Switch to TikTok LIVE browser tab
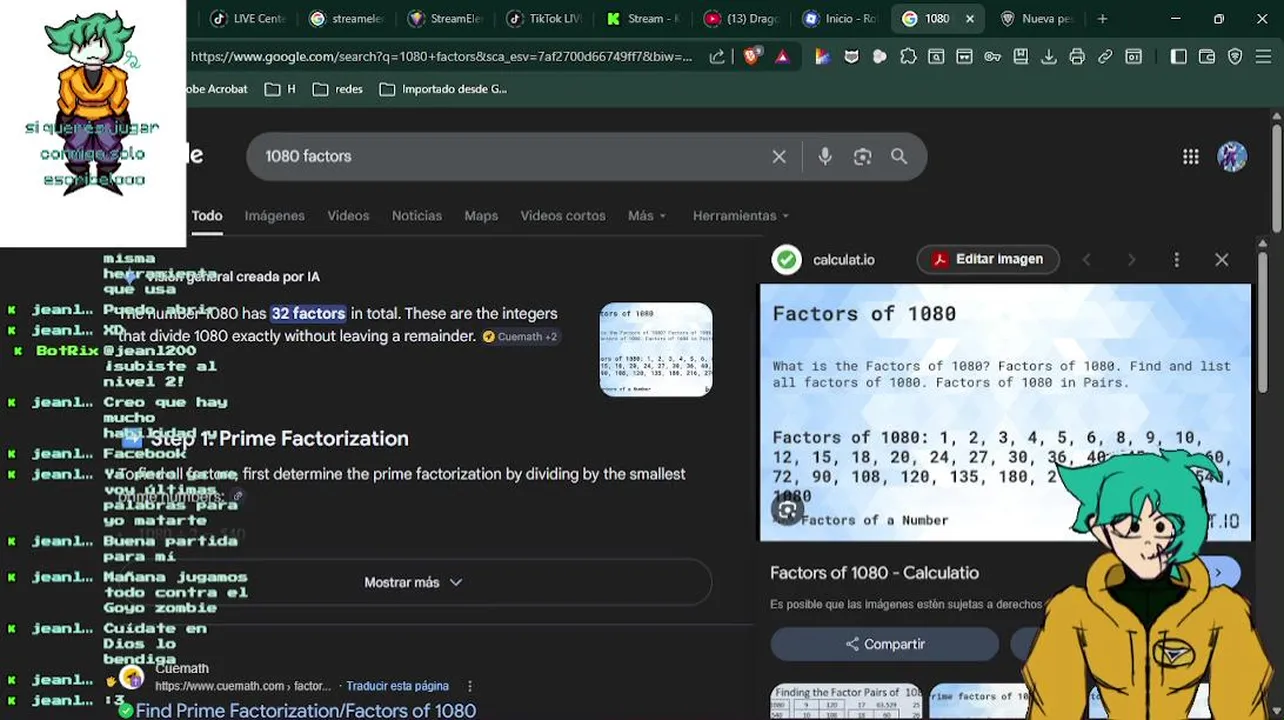 [x=545, y=18]
